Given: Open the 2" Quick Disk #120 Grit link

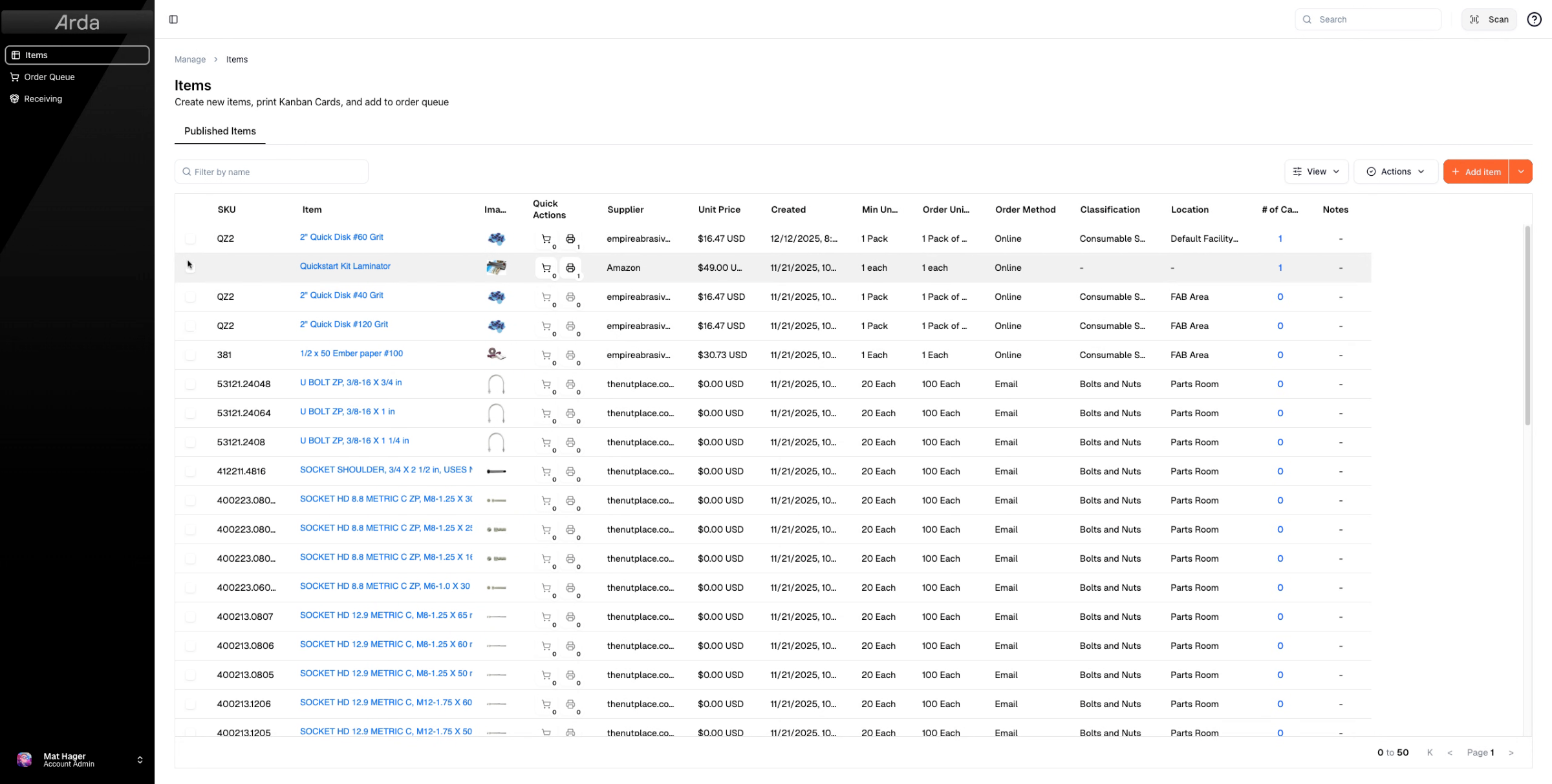Looking at the screenshot, I should pos(344,324).
